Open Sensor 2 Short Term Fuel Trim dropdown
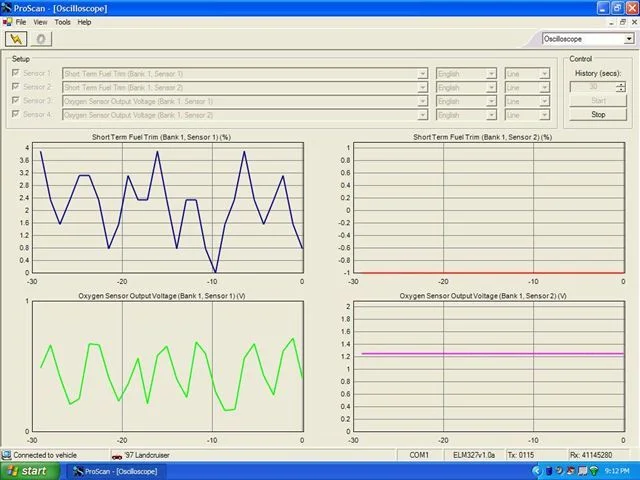 [x=245, y=87]
